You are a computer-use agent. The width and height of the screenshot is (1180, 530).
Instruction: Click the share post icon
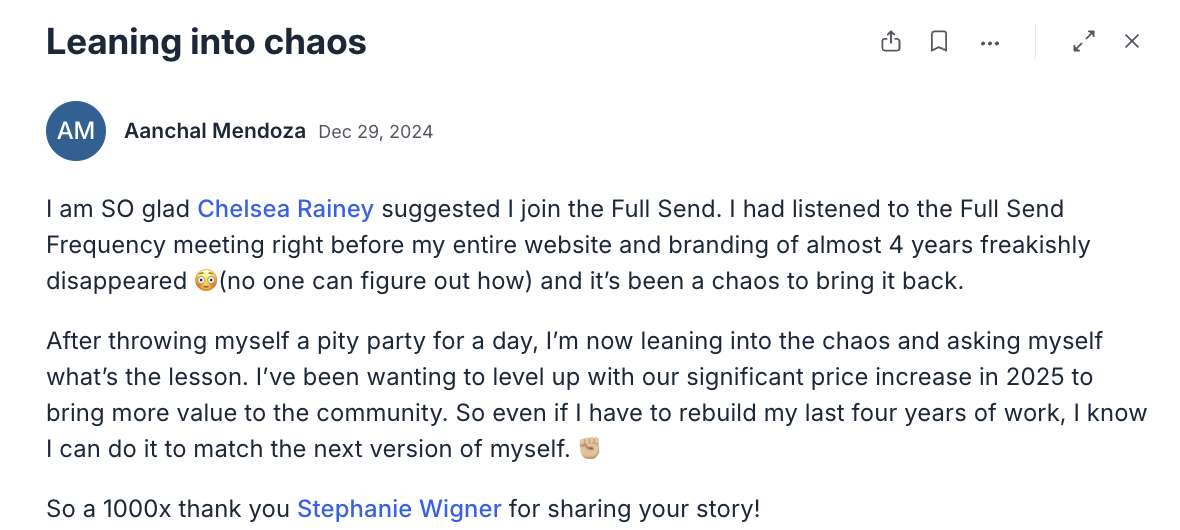890,41
